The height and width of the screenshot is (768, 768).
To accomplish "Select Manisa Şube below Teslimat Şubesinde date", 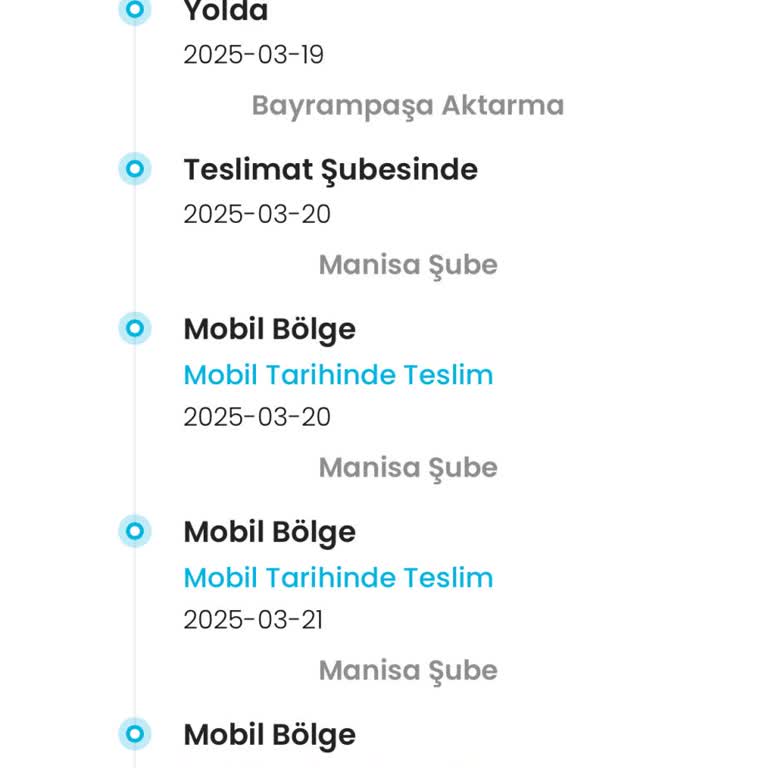I will (x=407, y=265).
